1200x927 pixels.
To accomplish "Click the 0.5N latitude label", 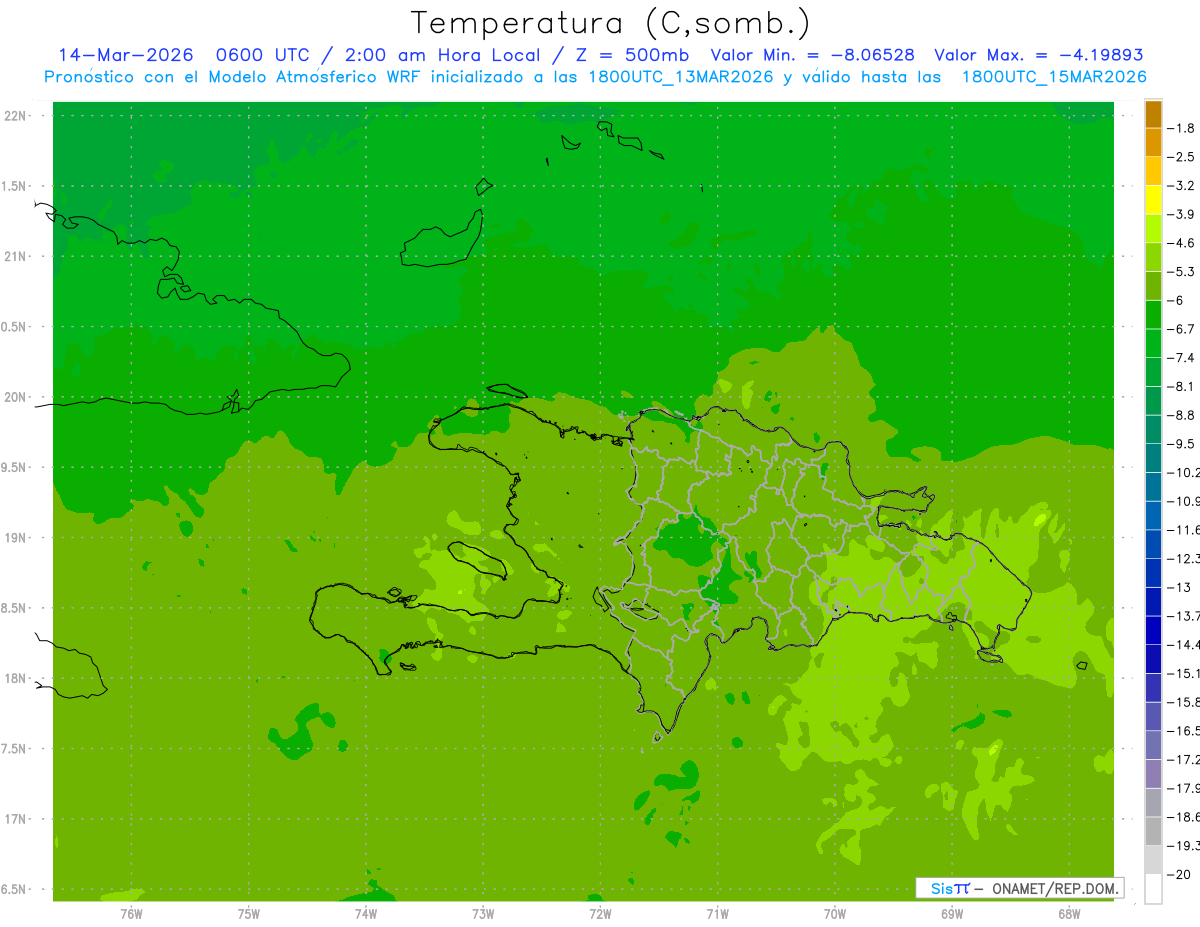I will coord(14,327).
